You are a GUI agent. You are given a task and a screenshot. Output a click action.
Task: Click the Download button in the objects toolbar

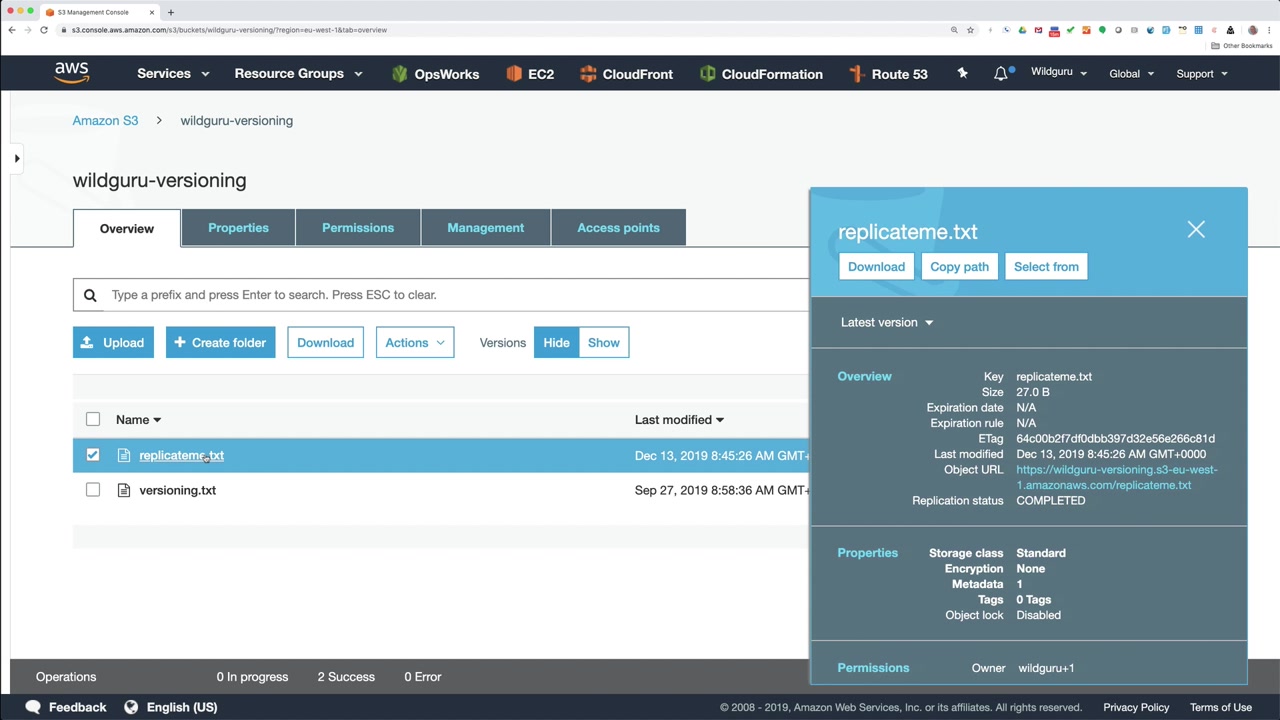tap(325, 343)
